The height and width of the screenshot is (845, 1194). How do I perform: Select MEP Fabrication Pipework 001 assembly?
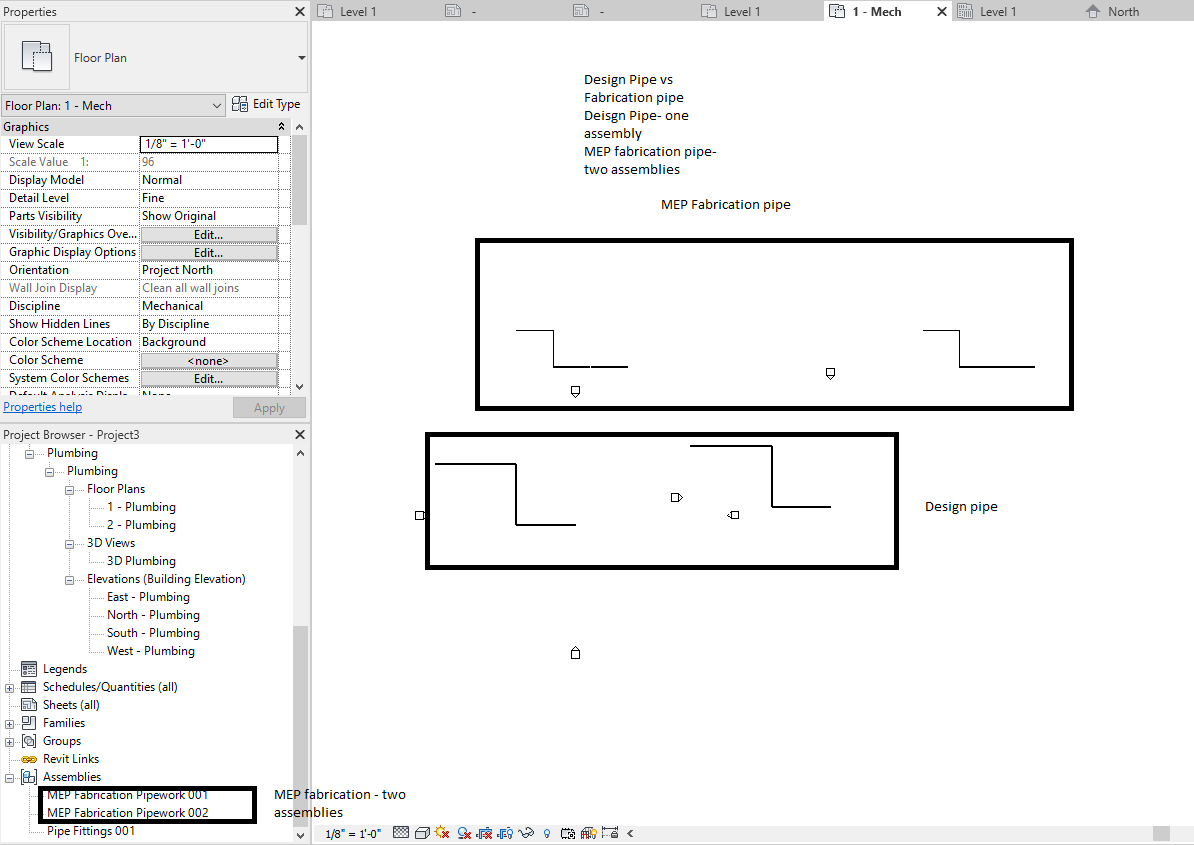coord(128,794)
